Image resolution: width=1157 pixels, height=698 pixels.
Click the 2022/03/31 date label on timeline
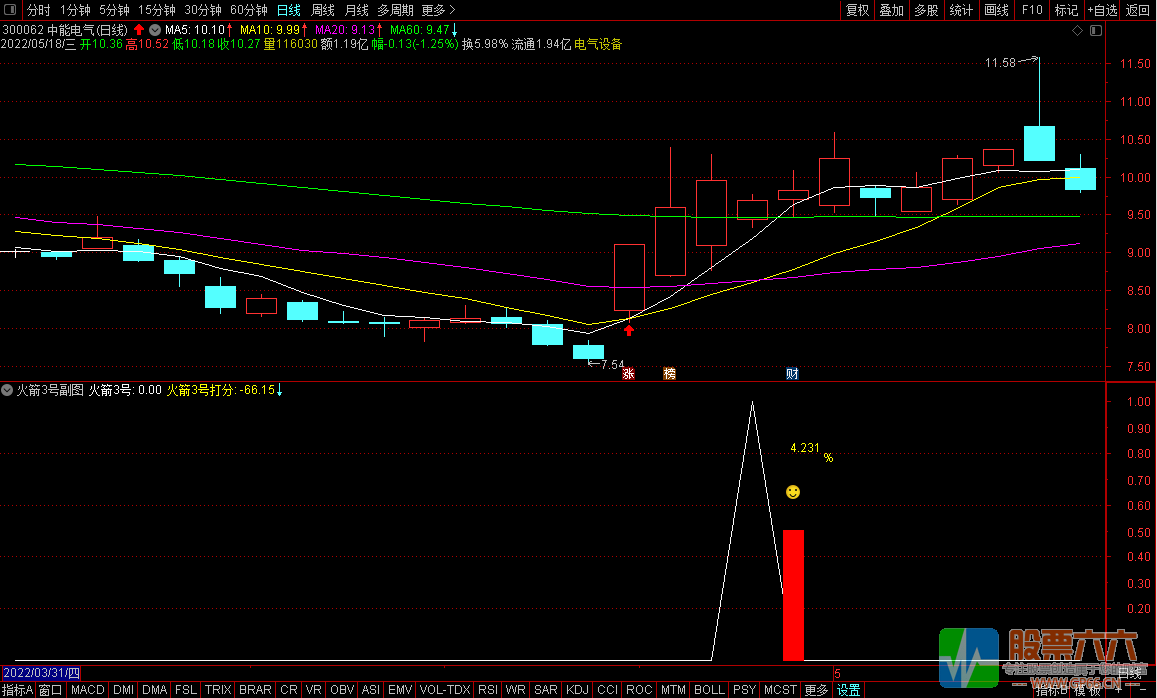pyautogui.click(x=46, y=673)
